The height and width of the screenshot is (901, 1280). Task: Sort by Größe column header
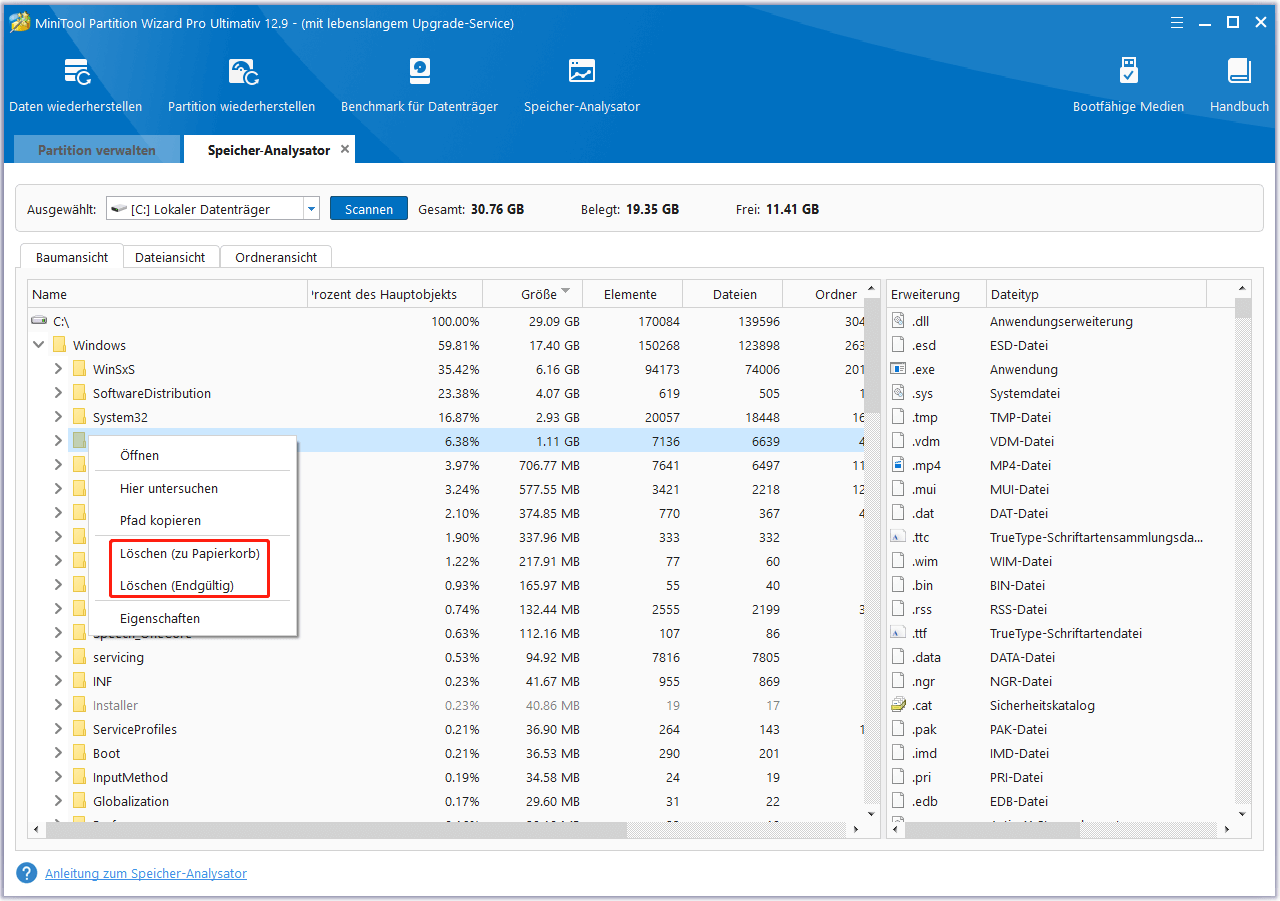[532, 294]
